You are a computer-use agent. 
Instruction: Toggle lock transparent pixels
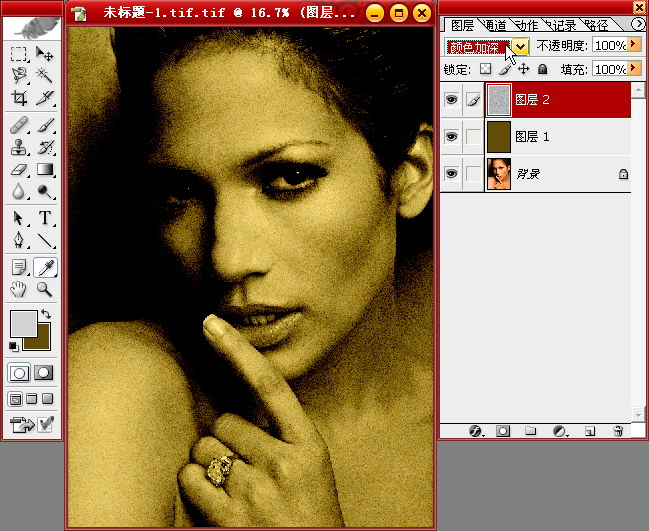click(x=486, y=69)
